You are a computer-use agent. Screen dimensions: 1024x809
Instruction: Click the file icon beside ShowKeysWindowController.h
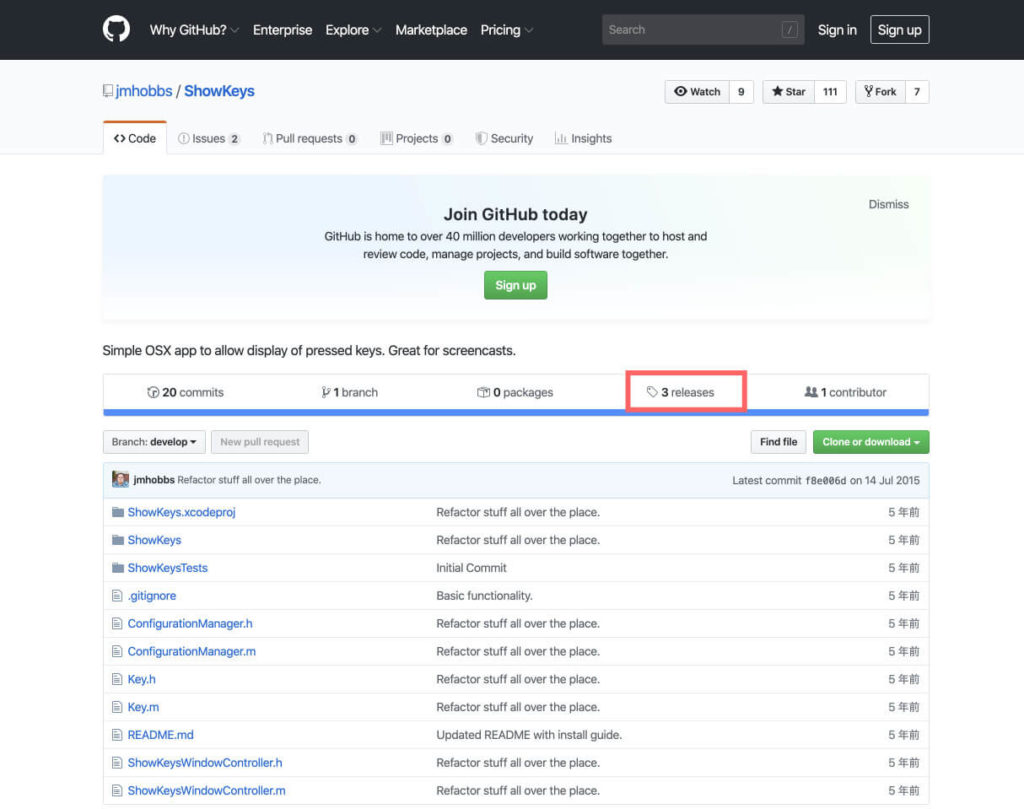tap(117, 763)
